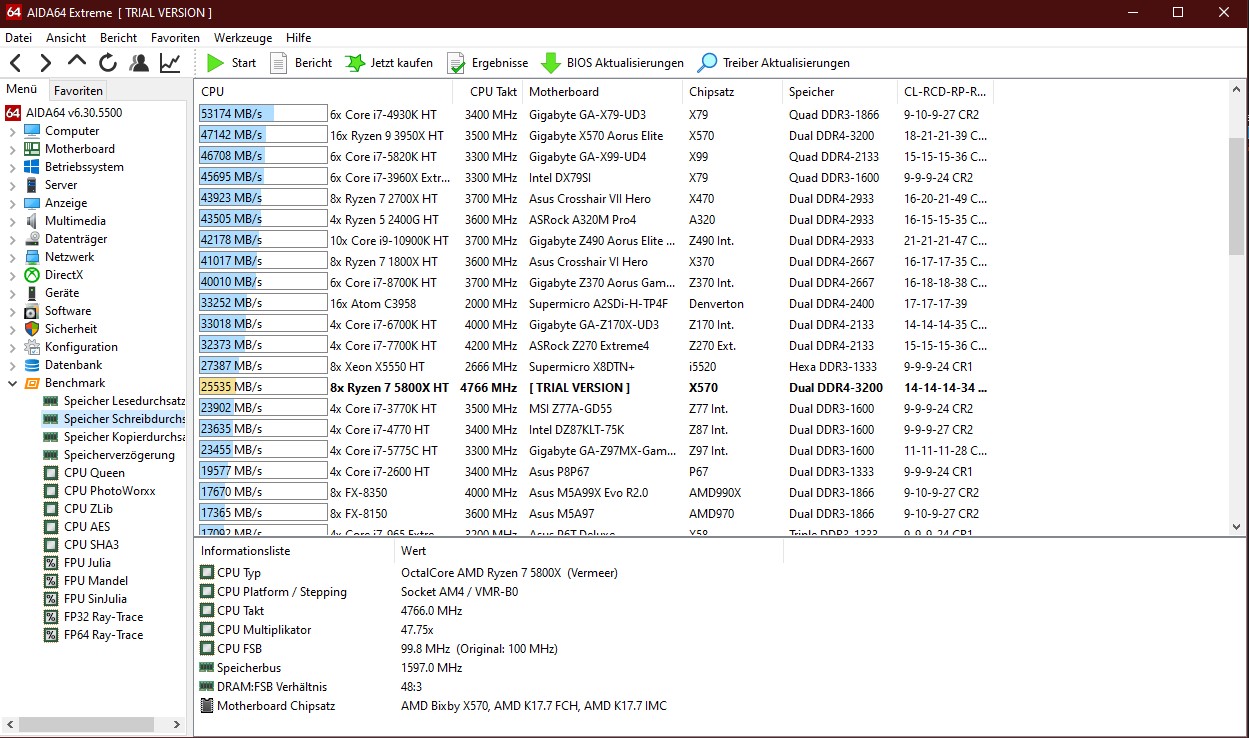This screenshot has width=1249, height=738.
Task: Go back with the left arrow icon
Action: click(15, 63)
